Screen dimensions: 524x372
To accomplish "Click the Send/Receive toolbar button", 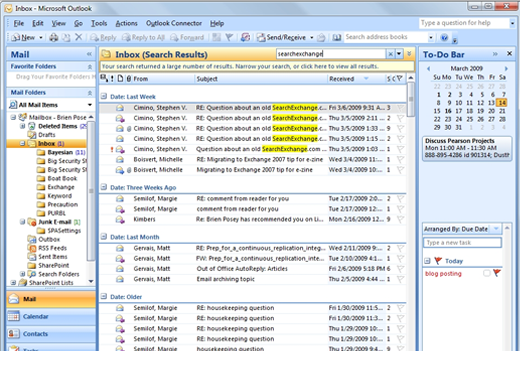I will 282,37.
